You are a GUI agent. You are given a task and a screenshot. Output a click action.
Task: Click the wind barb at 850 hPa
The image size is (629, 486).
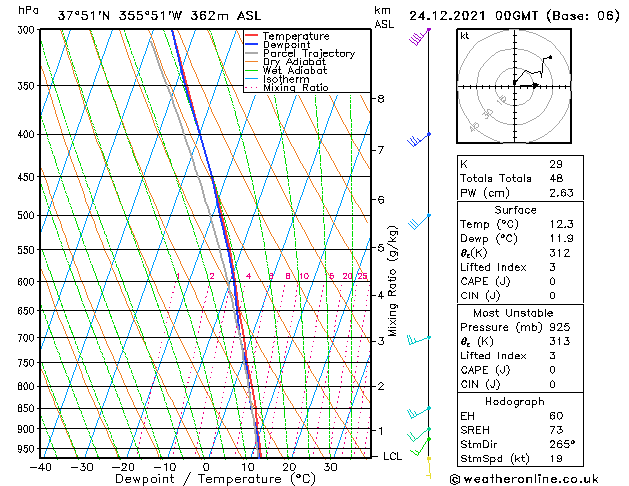(x=419, y=412)
